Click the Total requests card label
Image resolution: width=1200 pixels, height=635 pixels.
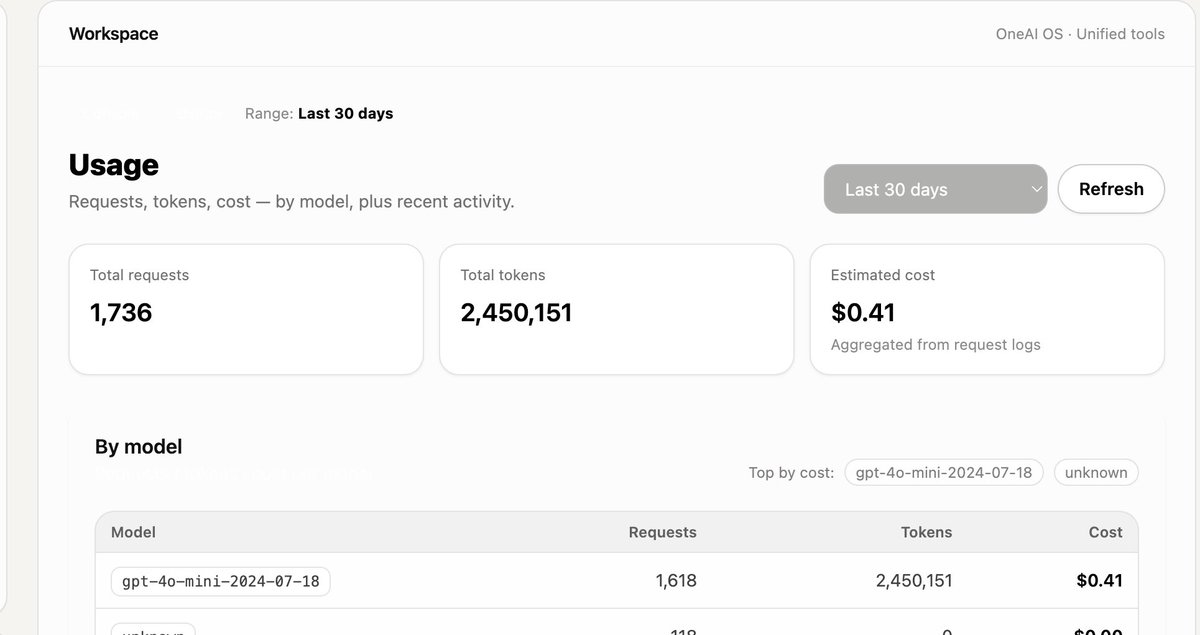[139, 275]
